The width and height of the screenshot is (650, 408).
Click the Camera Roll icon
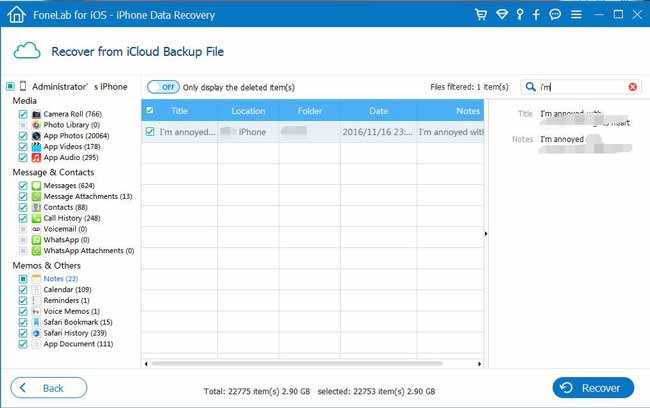pos(36,114)
